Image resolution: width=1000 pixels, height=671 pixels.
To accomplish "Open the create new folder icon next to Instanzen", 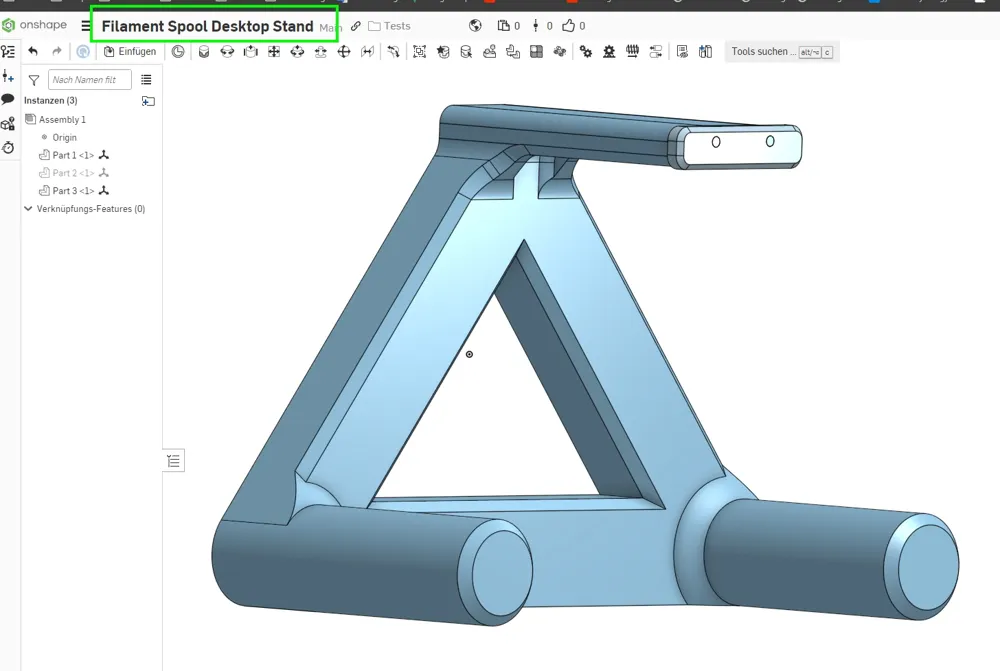I will click(x=148, y=101).
